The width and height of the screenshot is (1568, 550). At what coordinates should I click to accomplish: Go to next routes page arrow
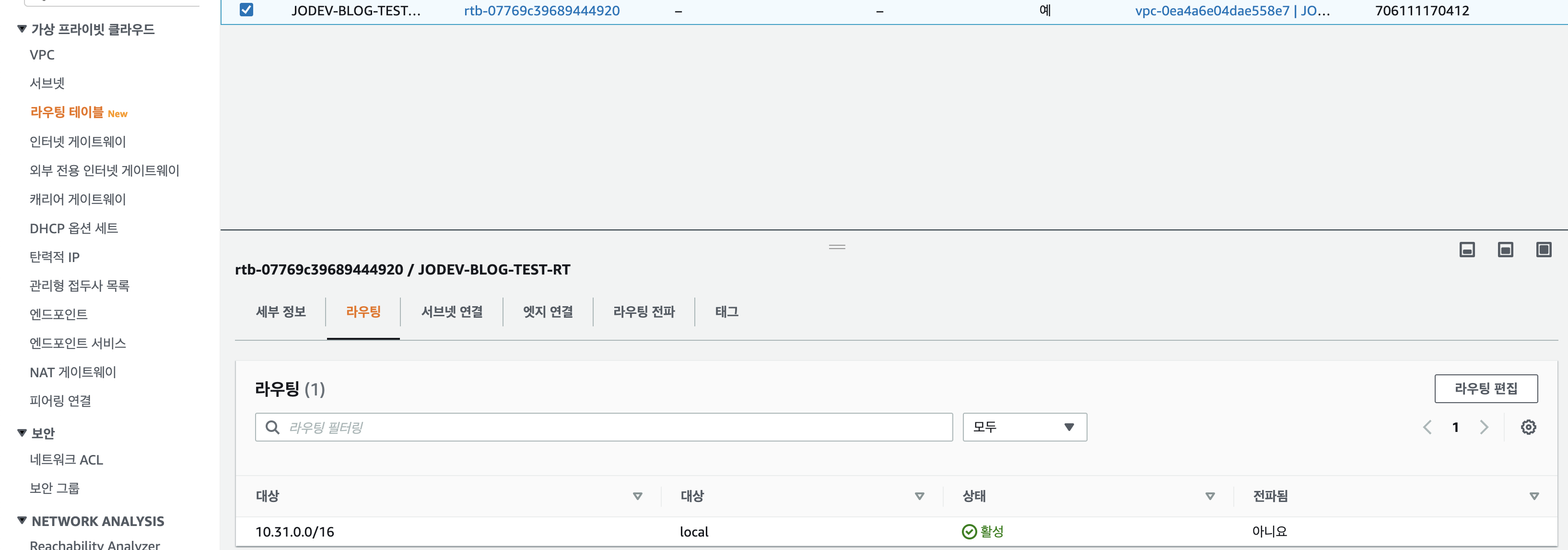tap(1484, 427)
